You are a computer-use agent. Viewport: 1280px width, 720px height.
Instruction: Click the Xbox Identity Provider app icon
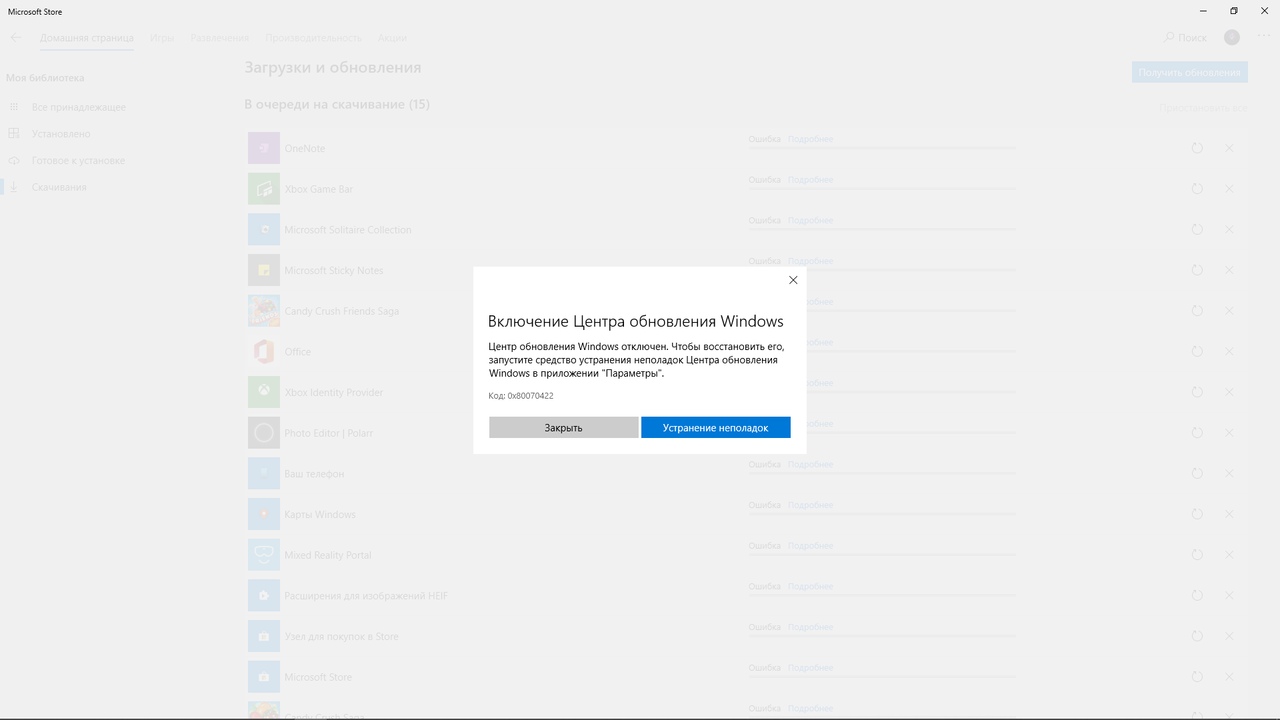(264, 392)
